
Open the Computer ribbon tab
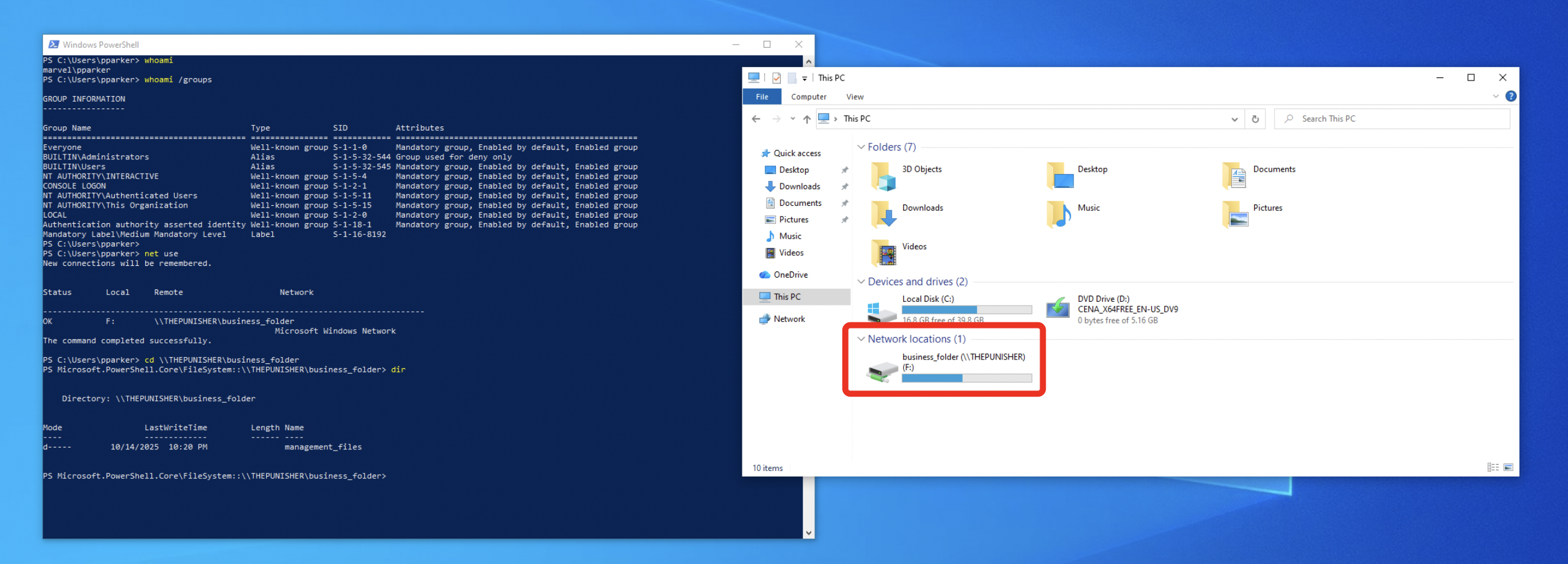point(808,97)
